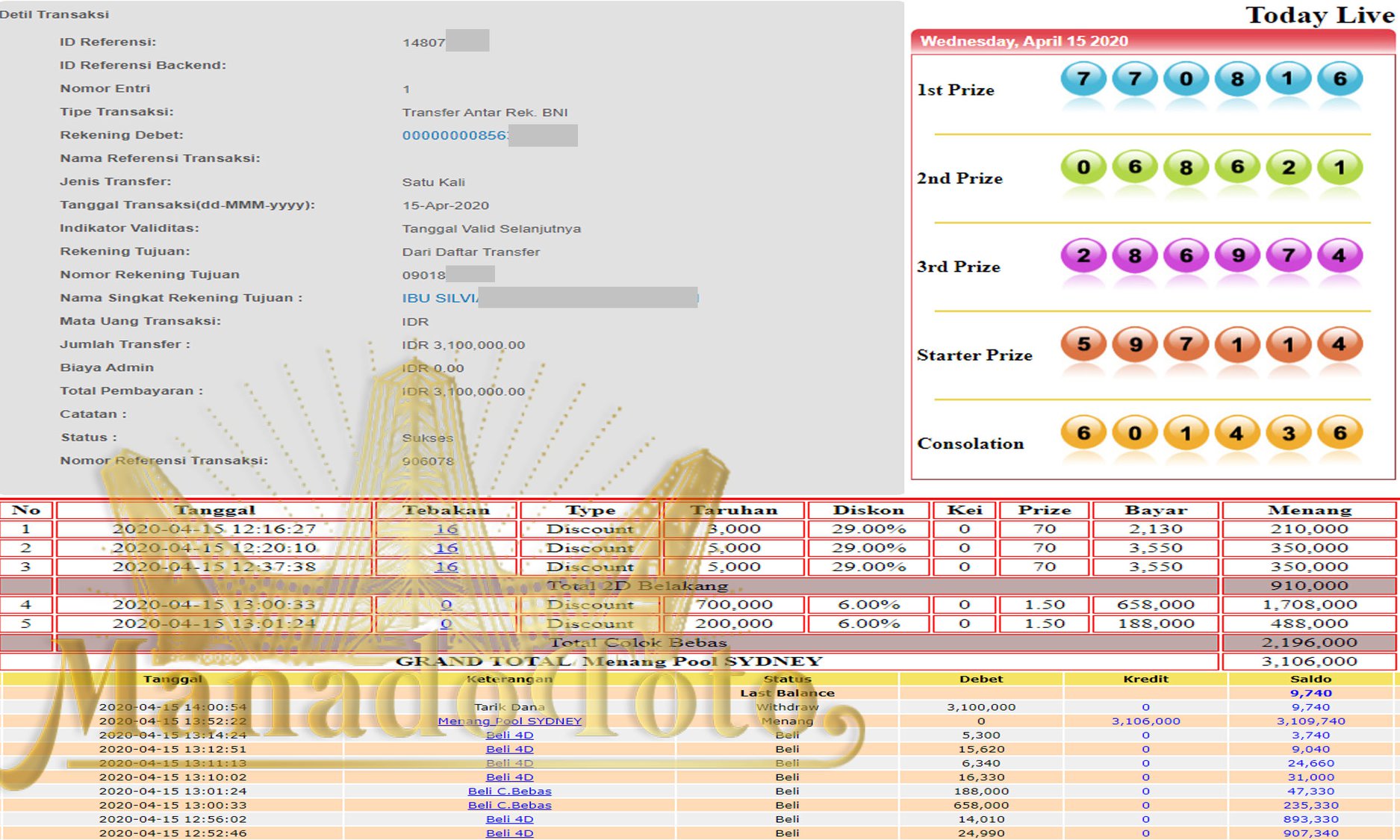This screenshot has height=840, width=1400.
Task: Click the Saldo value 907,340
Action: point(1310,833)
